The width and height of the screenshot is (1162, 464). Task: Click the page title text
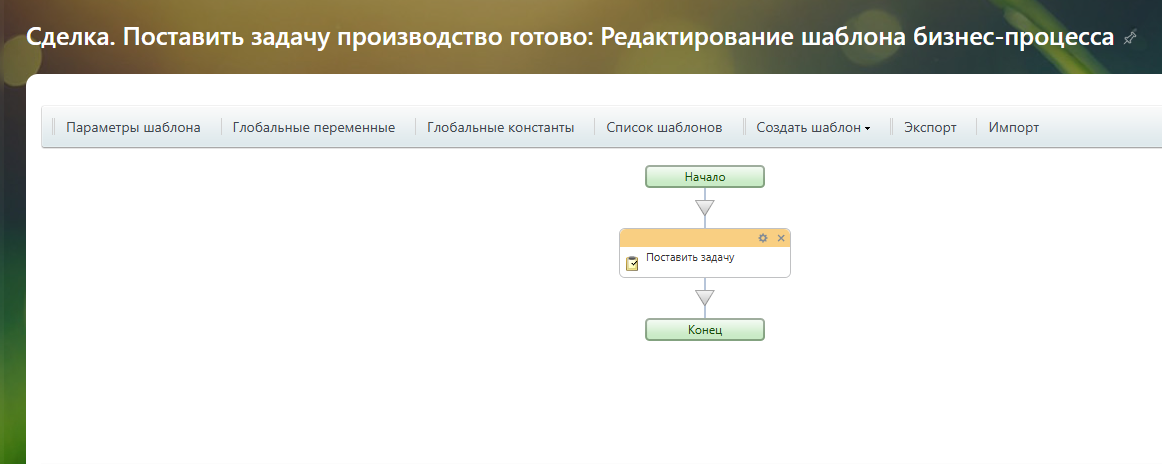click(569, 38)
